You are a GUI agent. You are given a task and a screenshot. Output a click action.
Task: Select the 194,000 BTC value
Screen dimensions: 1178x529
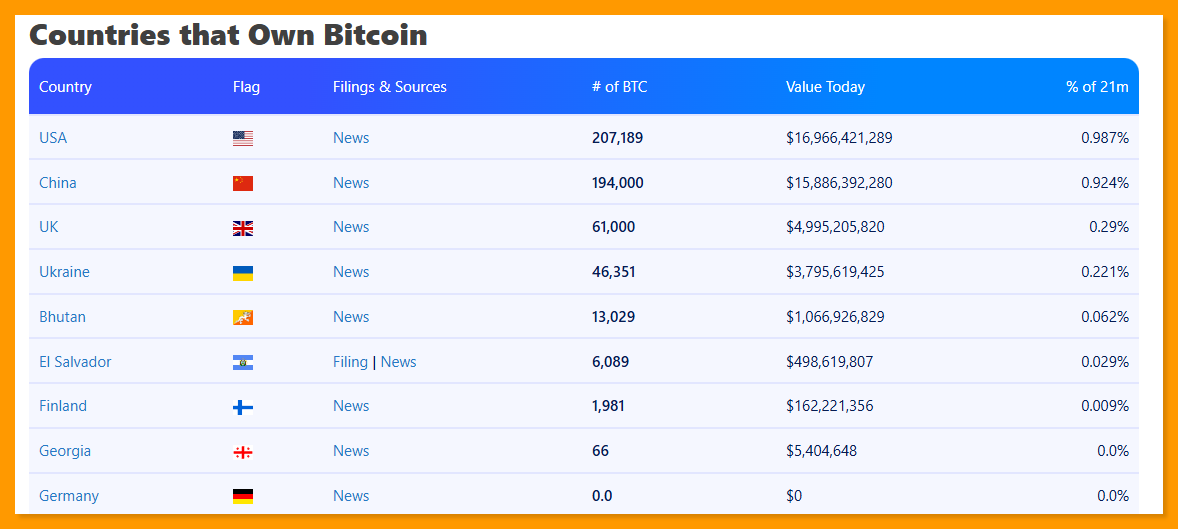[618, 183]
